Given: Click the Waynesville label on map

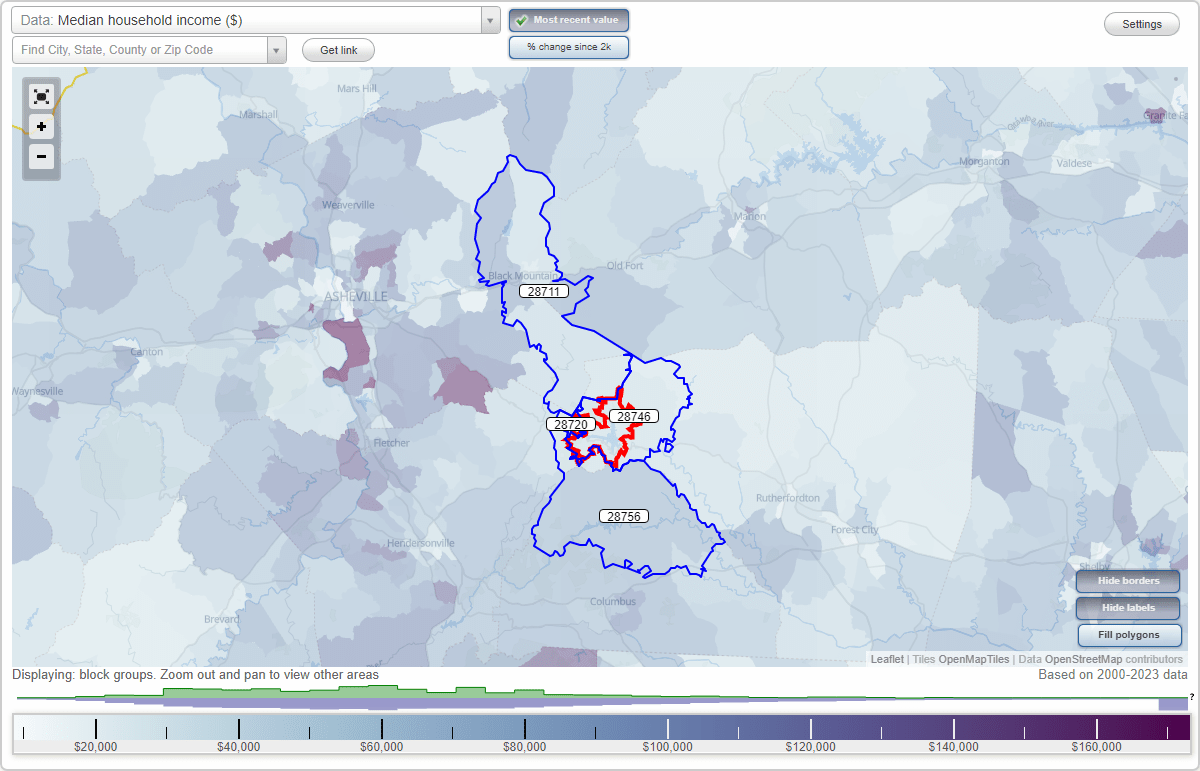Looking at the screenshot, I should (38, 391).
